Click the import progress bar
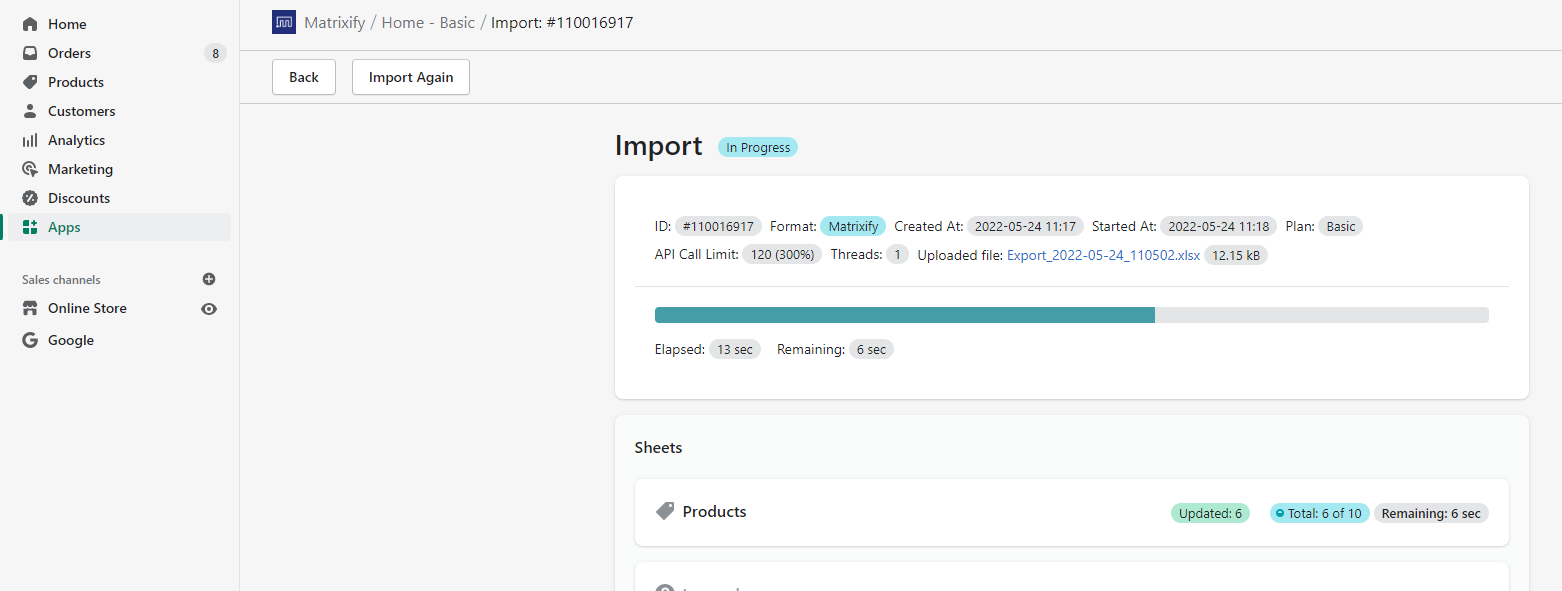 coord(1071,315)
